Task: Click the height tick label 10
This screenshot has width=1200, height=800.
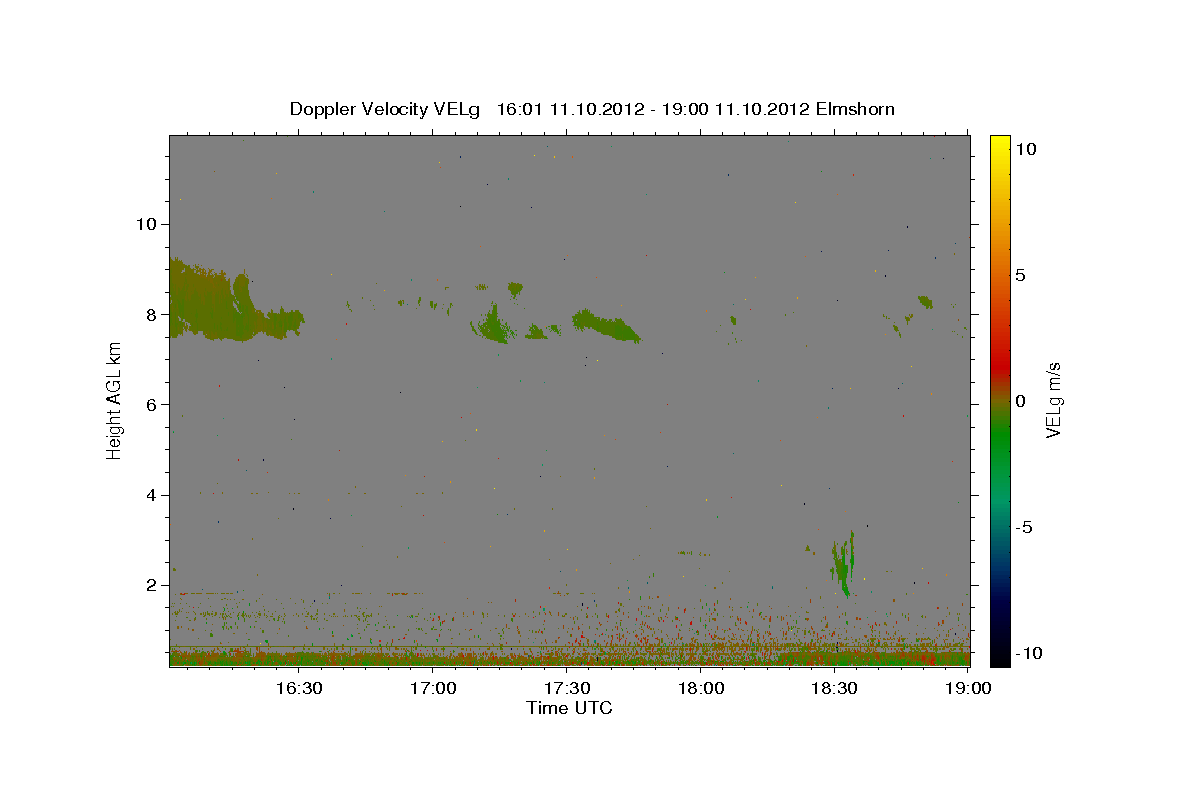Action: (x=146, y=223)
